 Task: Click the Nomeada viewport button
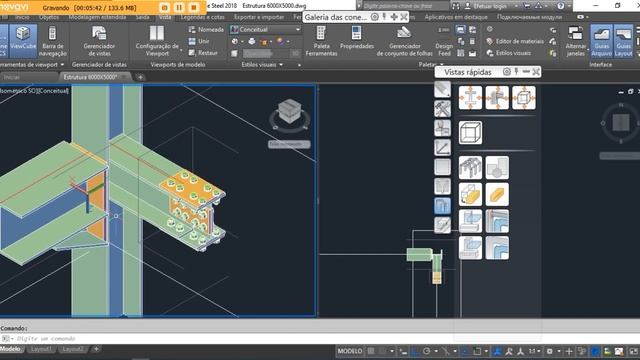click(x=206, y=29)
